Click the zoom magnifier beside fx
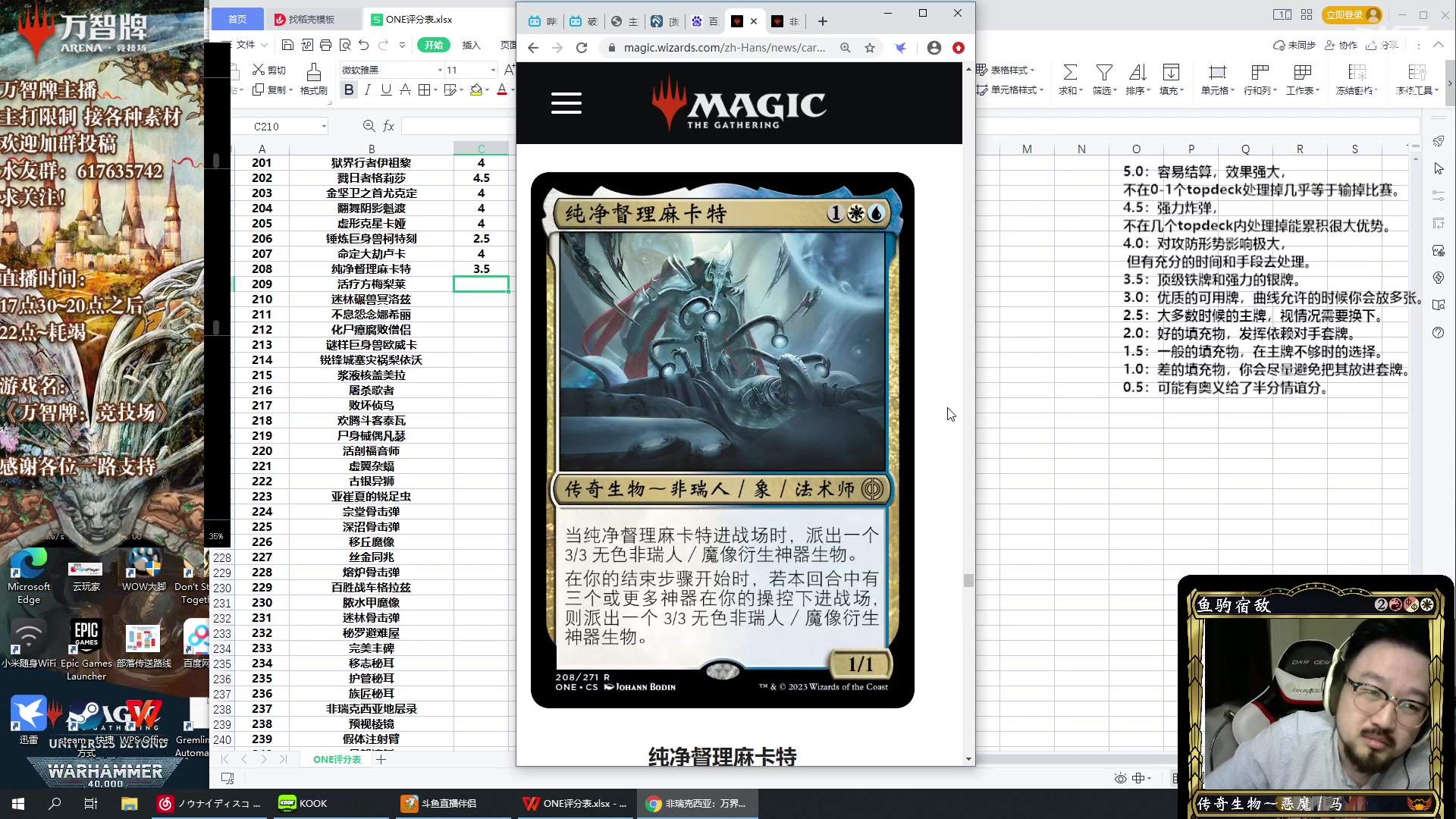This screenshot has height=819, width=1456. (369, 126)
